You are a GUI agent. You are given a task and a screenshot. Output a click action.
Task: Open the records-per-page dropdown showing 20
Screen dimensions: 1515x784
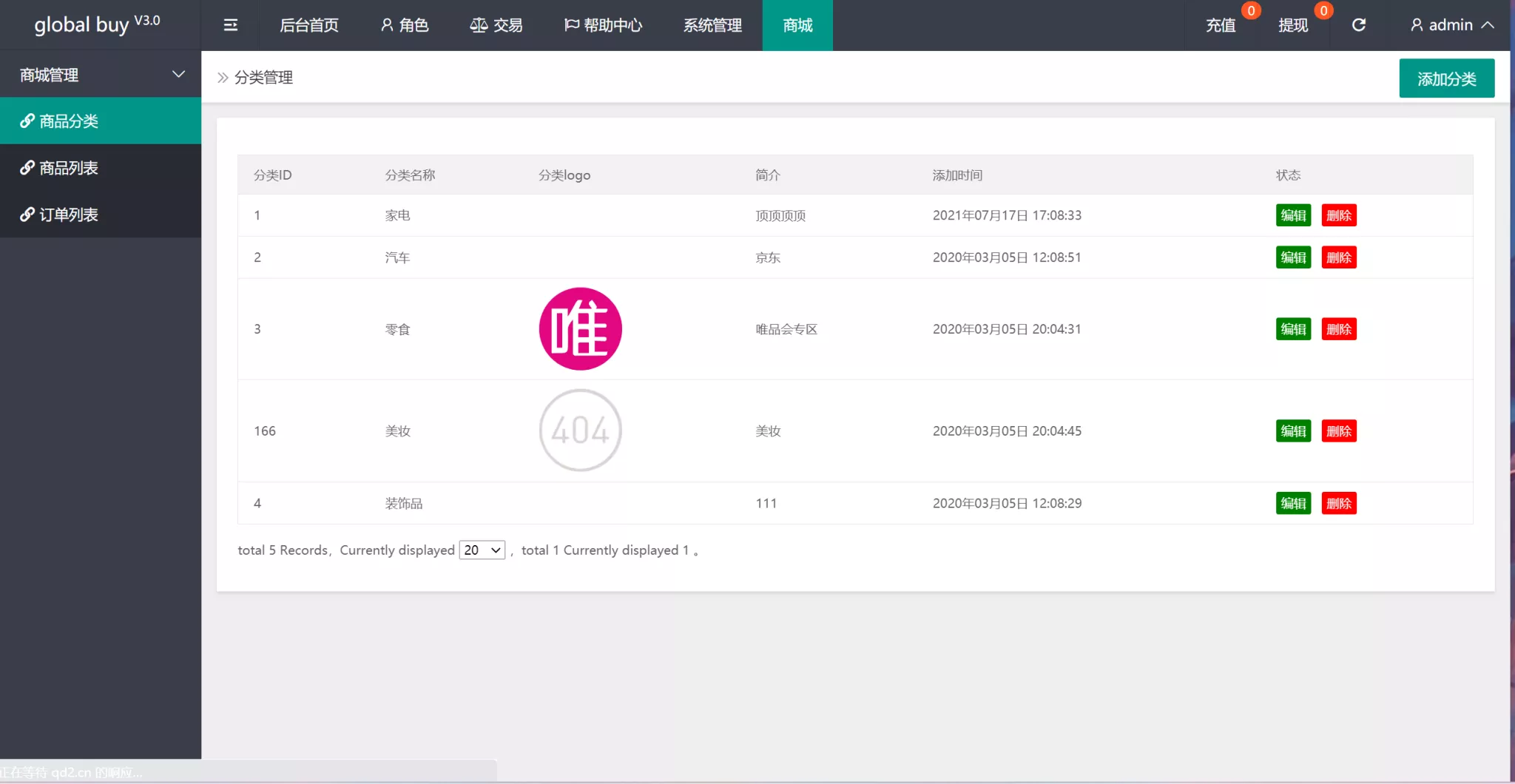[x=481, y=550]
